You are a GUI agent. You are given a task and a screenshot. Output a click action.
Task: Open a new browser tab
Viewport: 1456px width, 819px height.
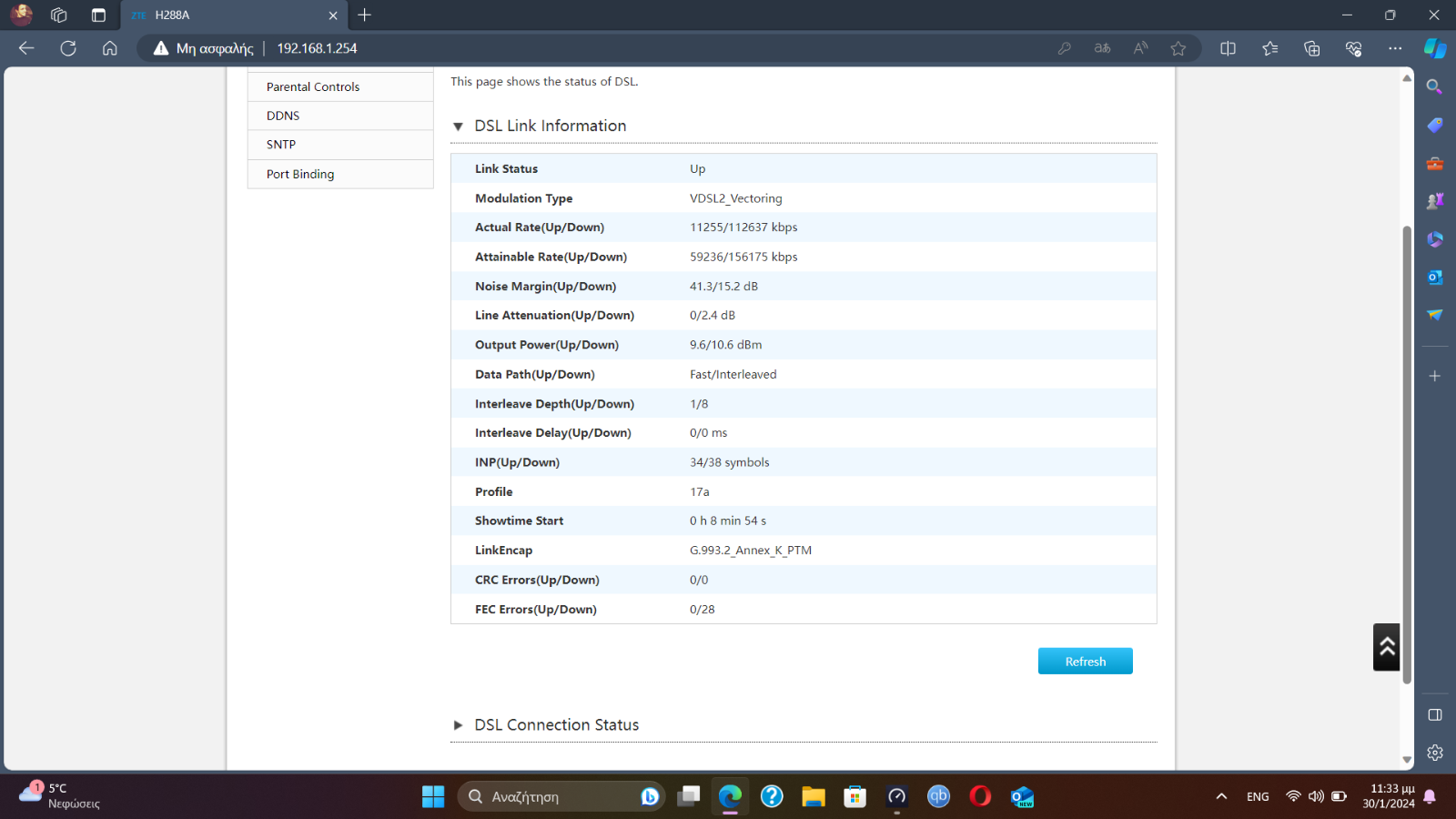click(x=365, y=15)
